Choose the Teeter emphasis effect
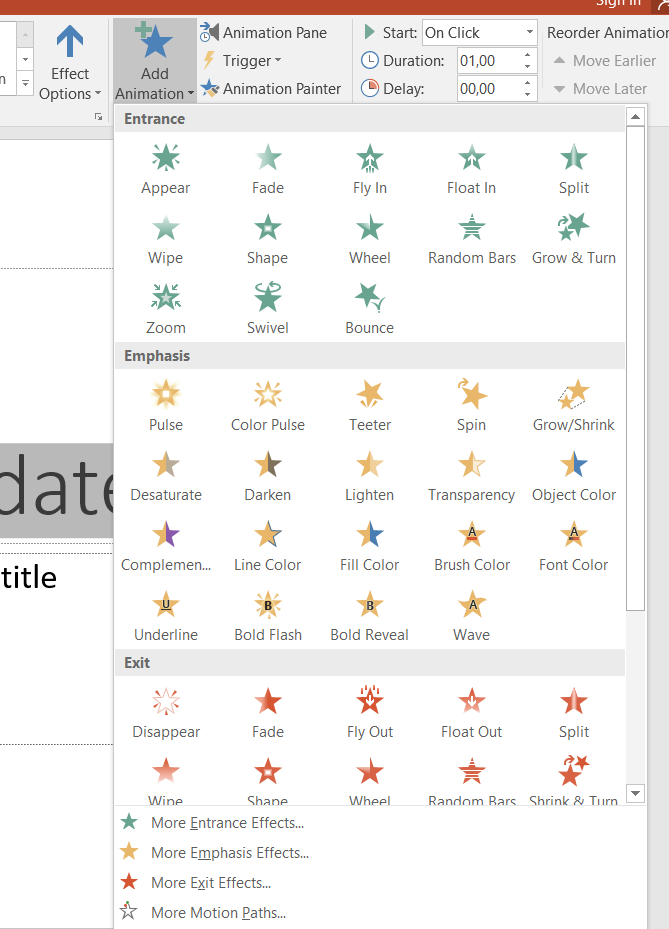Viewport: 669px width, 929px height. [x=370, y=406]
